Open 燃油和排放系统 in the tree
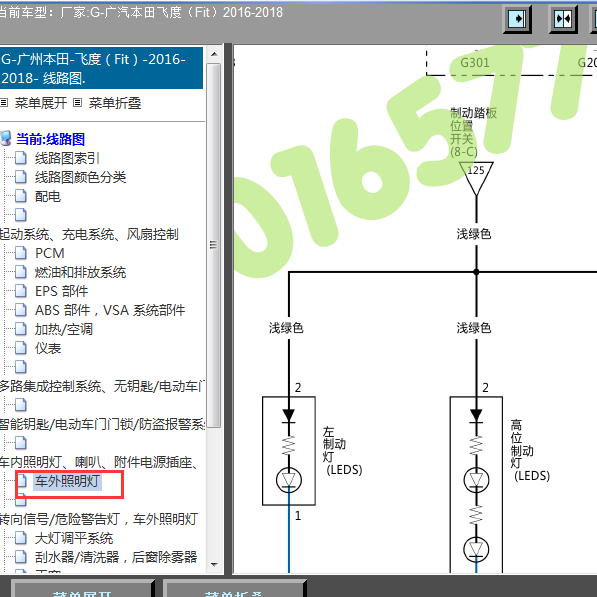The height and width of the screenshot is (597, 597). point(80,272)
